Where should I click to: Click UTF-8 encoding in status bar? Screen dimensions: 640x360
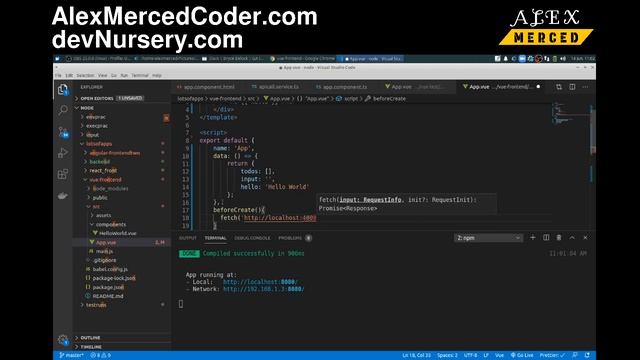pos(470,356)
